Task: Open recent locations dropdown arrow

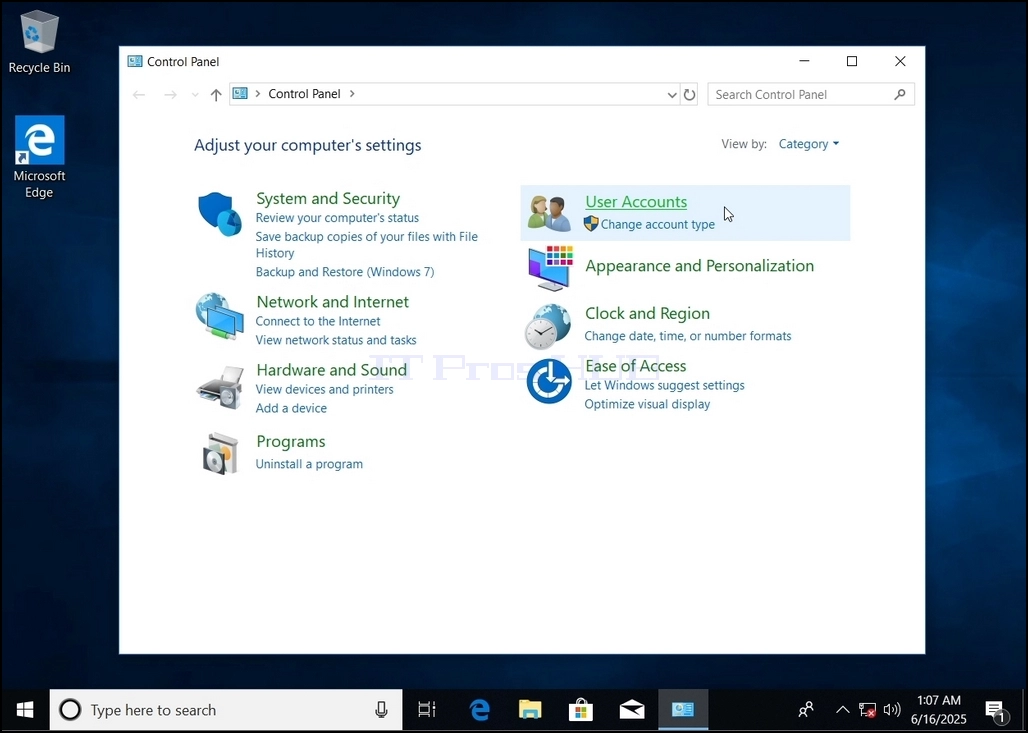Action: point(195,95)
